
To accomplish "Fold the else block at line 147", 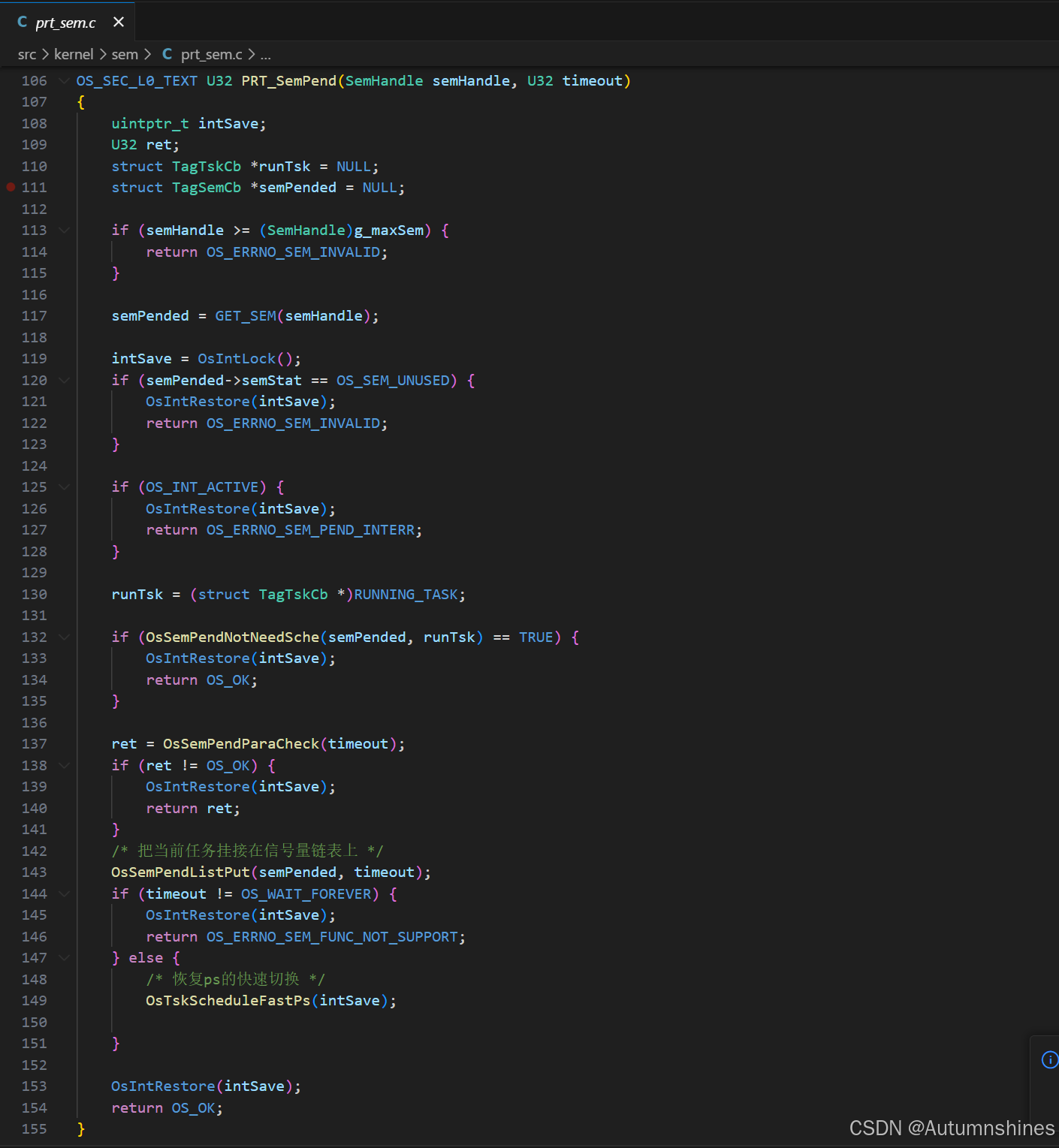I will 64,957.
